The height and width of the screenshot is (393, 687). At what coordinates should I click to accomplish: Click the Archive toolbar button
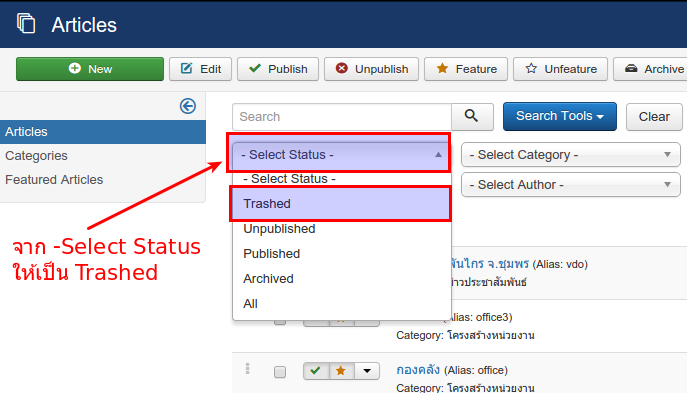650,69
